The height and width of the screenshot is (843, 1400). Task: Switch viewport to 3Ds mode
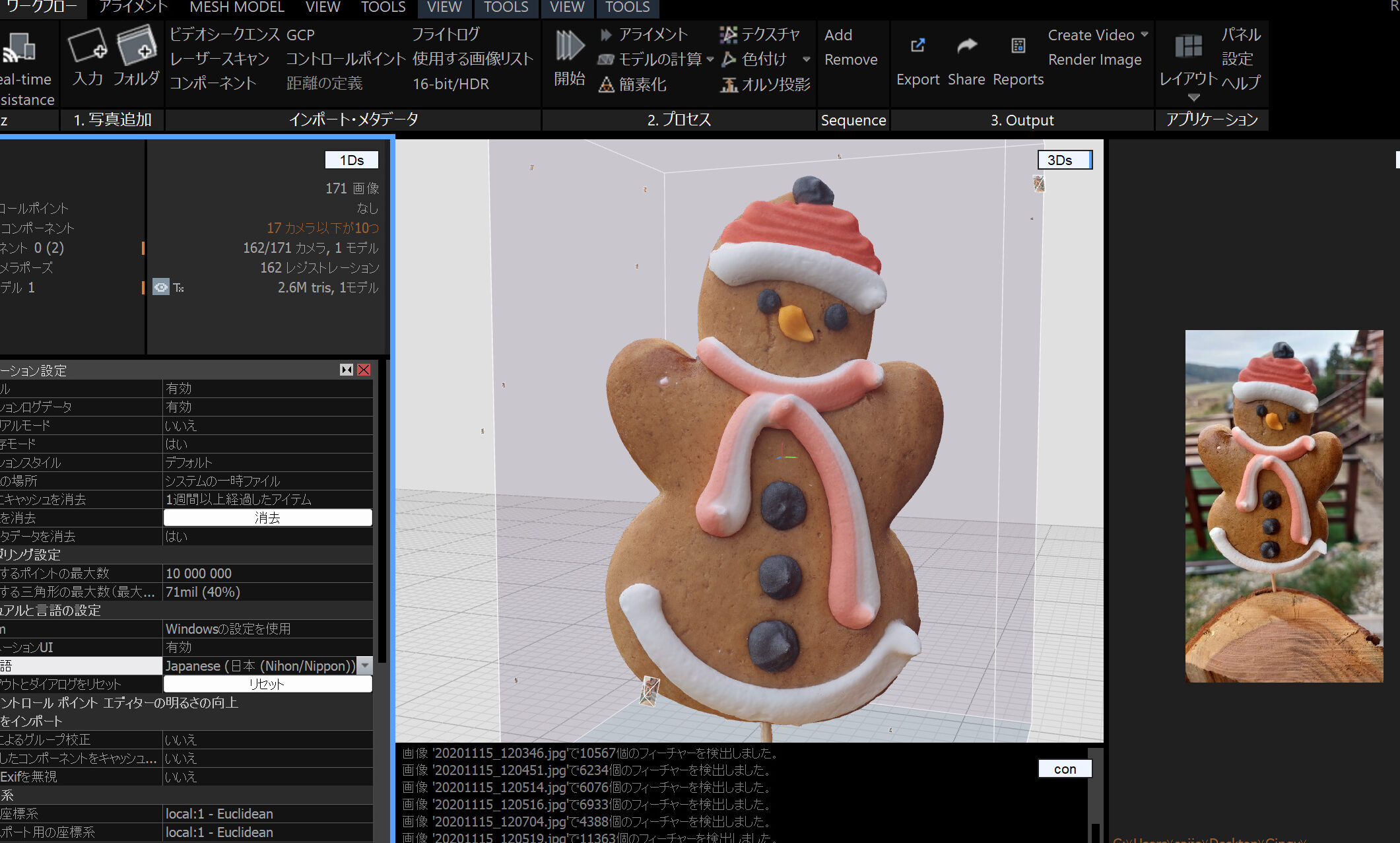coord(1064,160)
